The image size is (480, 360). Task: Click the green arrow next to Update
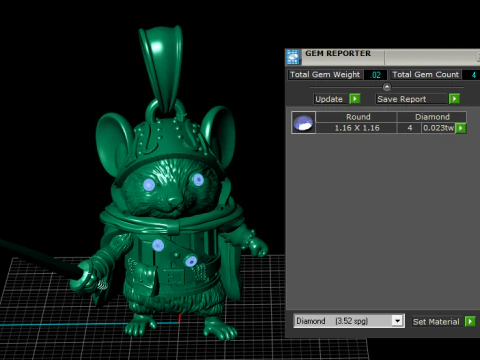pos(355,99)
